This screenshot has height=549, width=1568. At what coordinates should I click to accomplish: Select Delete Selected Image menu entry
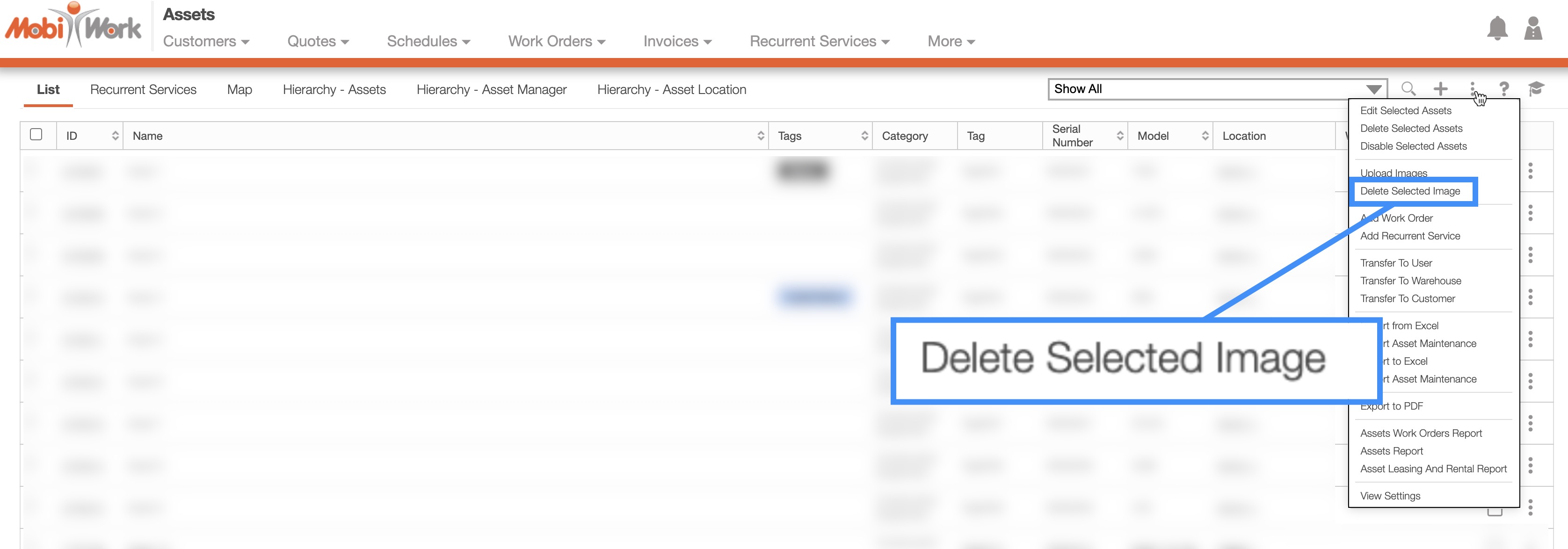[x=1410, y=191]
